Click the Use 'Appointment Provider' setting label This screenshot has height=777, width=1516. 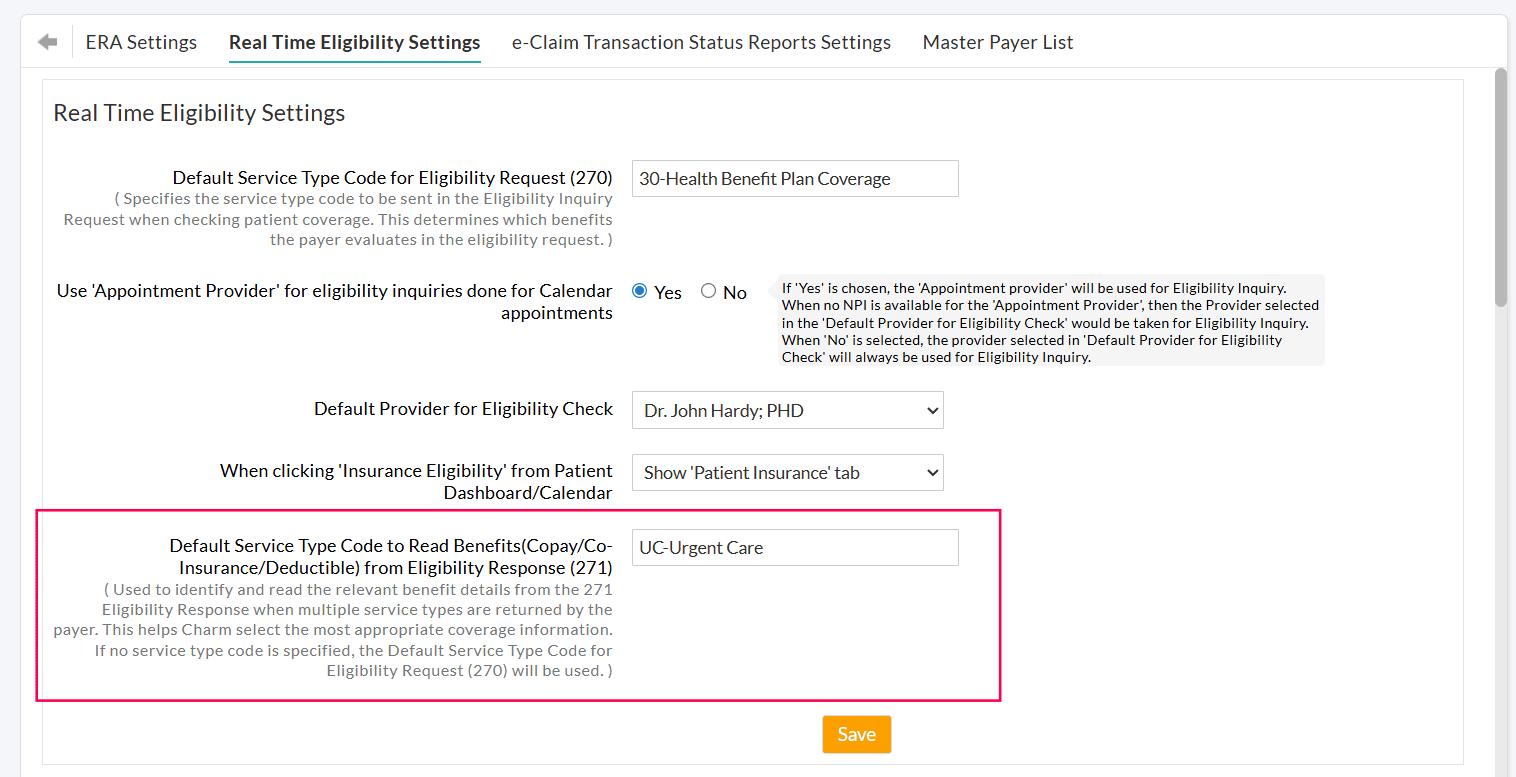(334, 301)
